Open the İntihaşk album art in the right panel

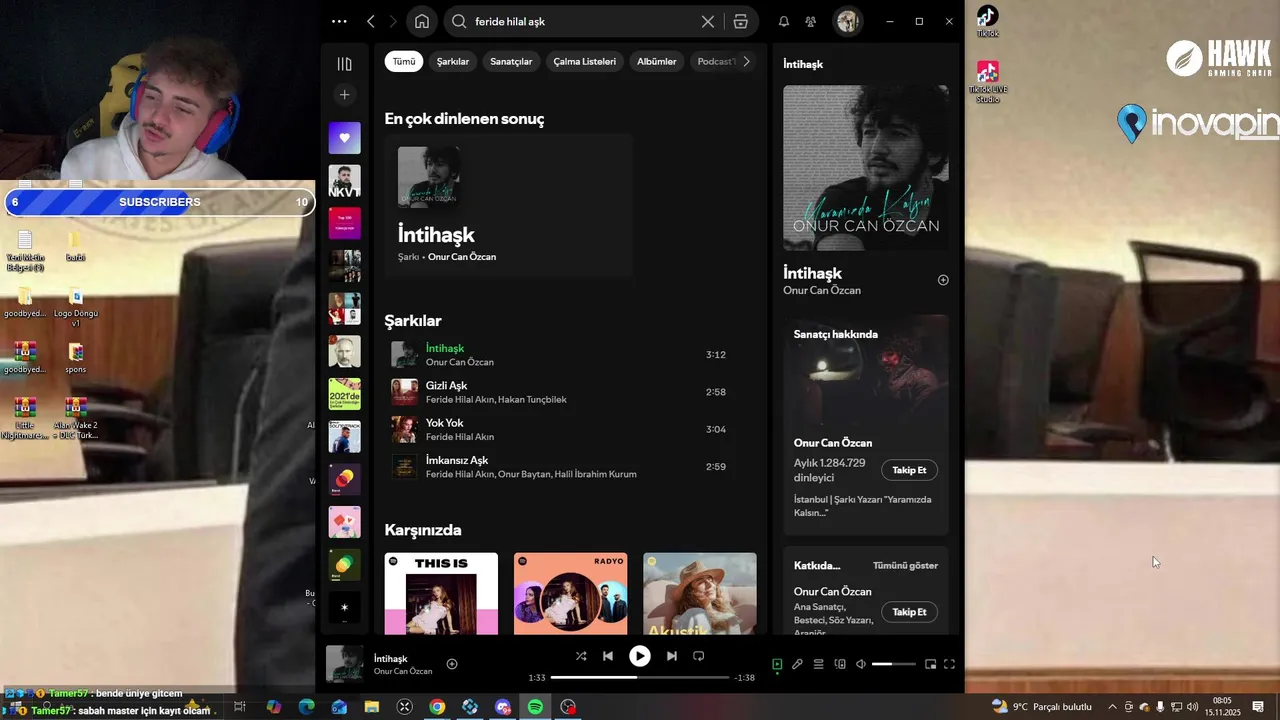point(866,167)
